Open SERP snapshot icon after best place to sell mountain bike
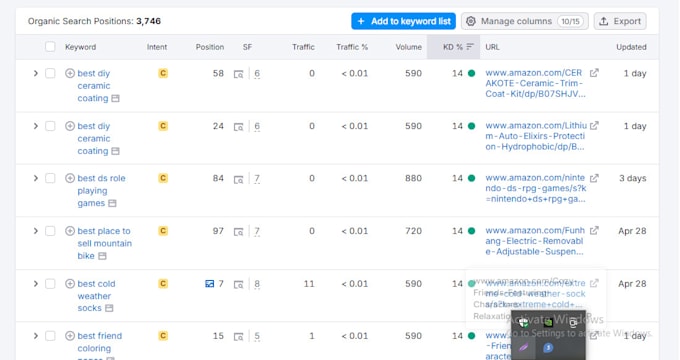 [x=102, y=256]
